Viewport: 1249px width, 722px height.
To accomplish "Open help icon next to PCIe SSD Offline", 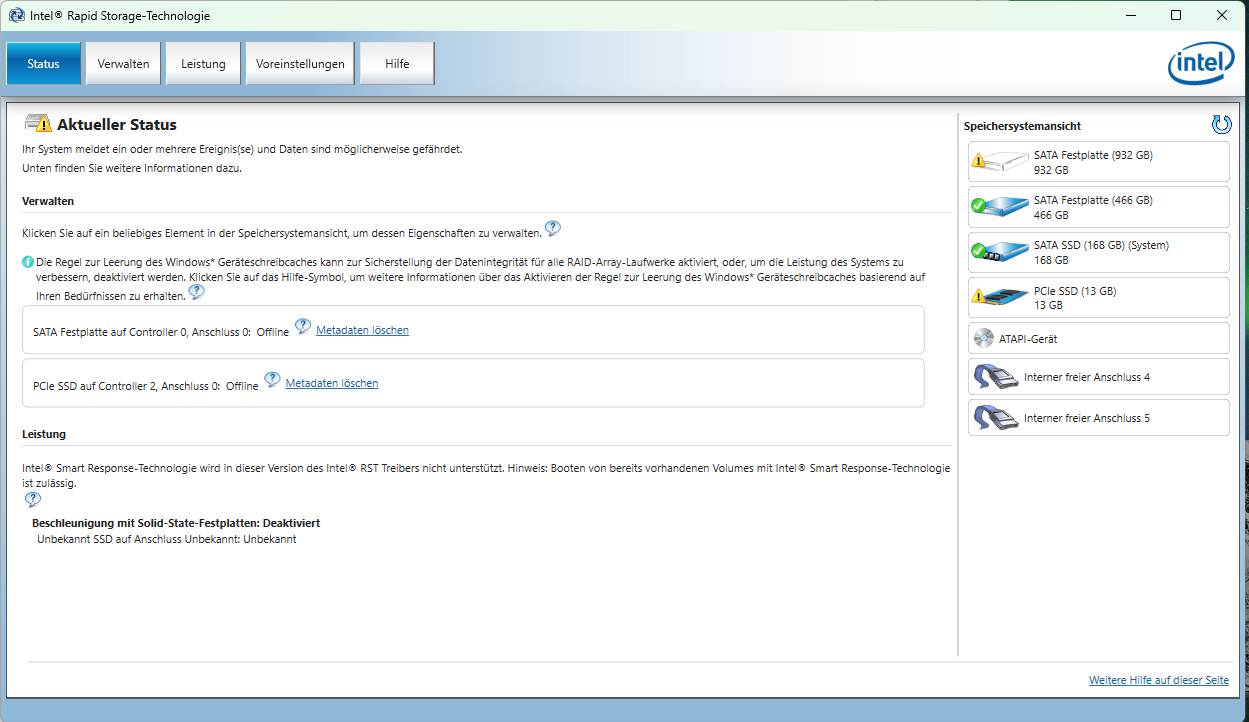I will point(272,381).
